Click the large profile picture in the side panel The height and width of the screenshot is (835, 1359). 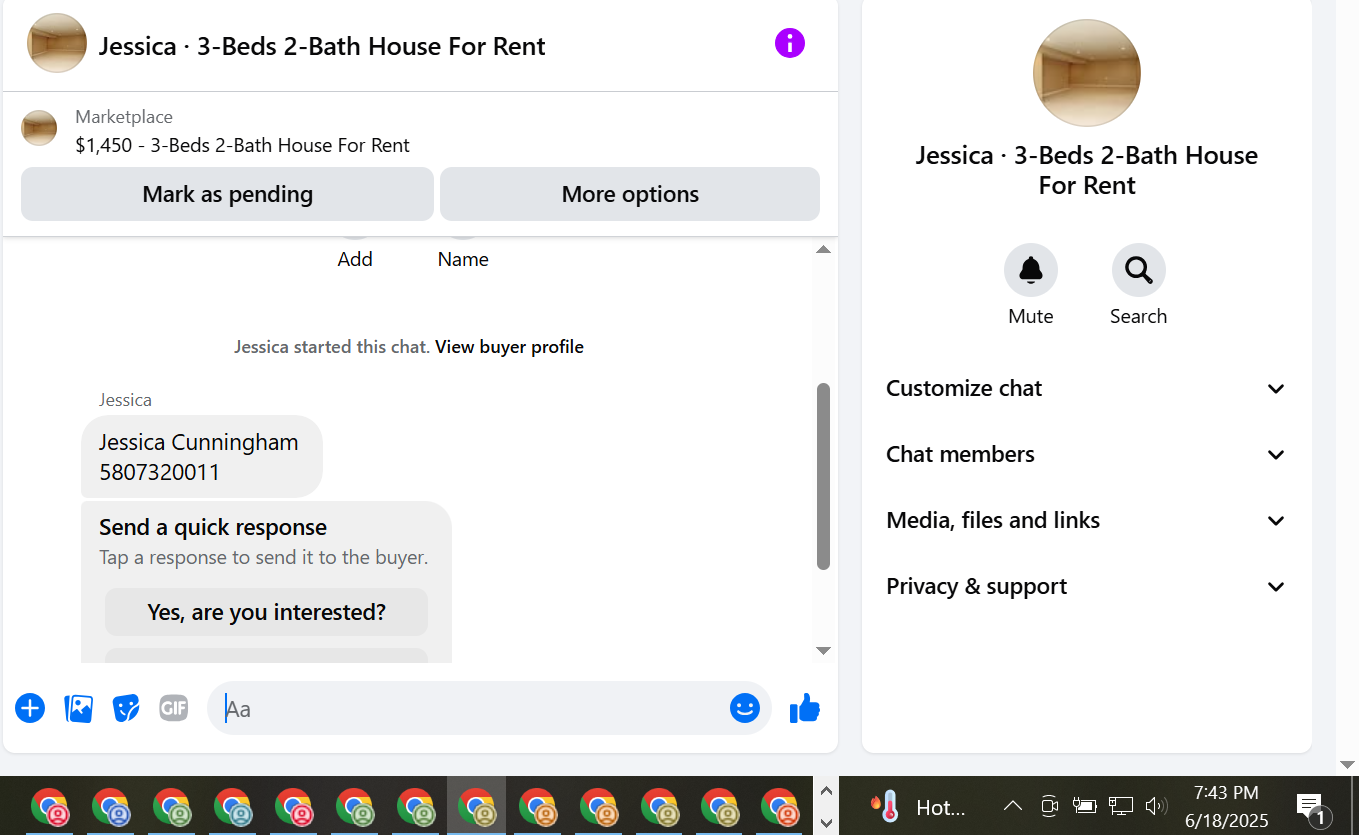[x=1087, y=73]
